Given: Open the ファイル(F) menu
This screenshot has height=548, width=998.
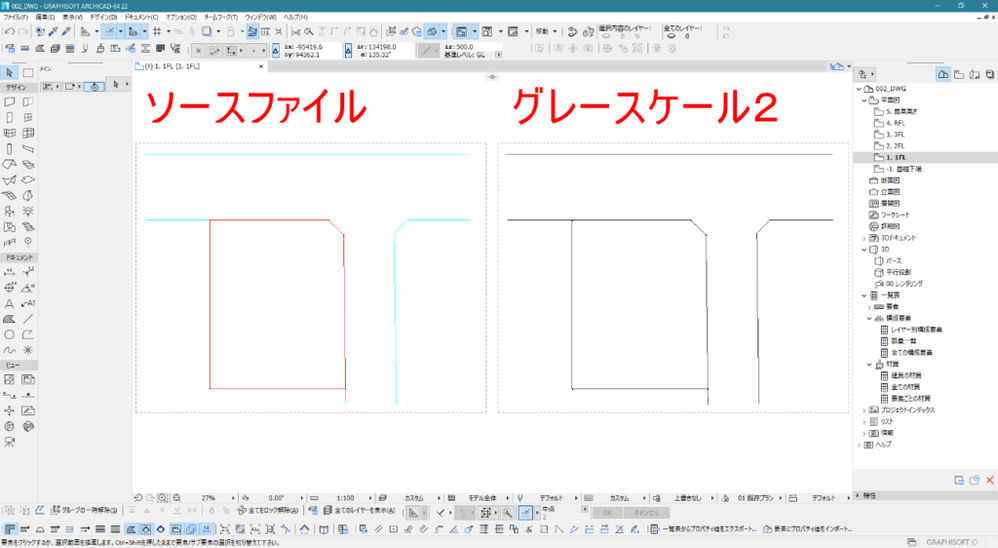Looking at the screenshot, I should coord(15,17).
